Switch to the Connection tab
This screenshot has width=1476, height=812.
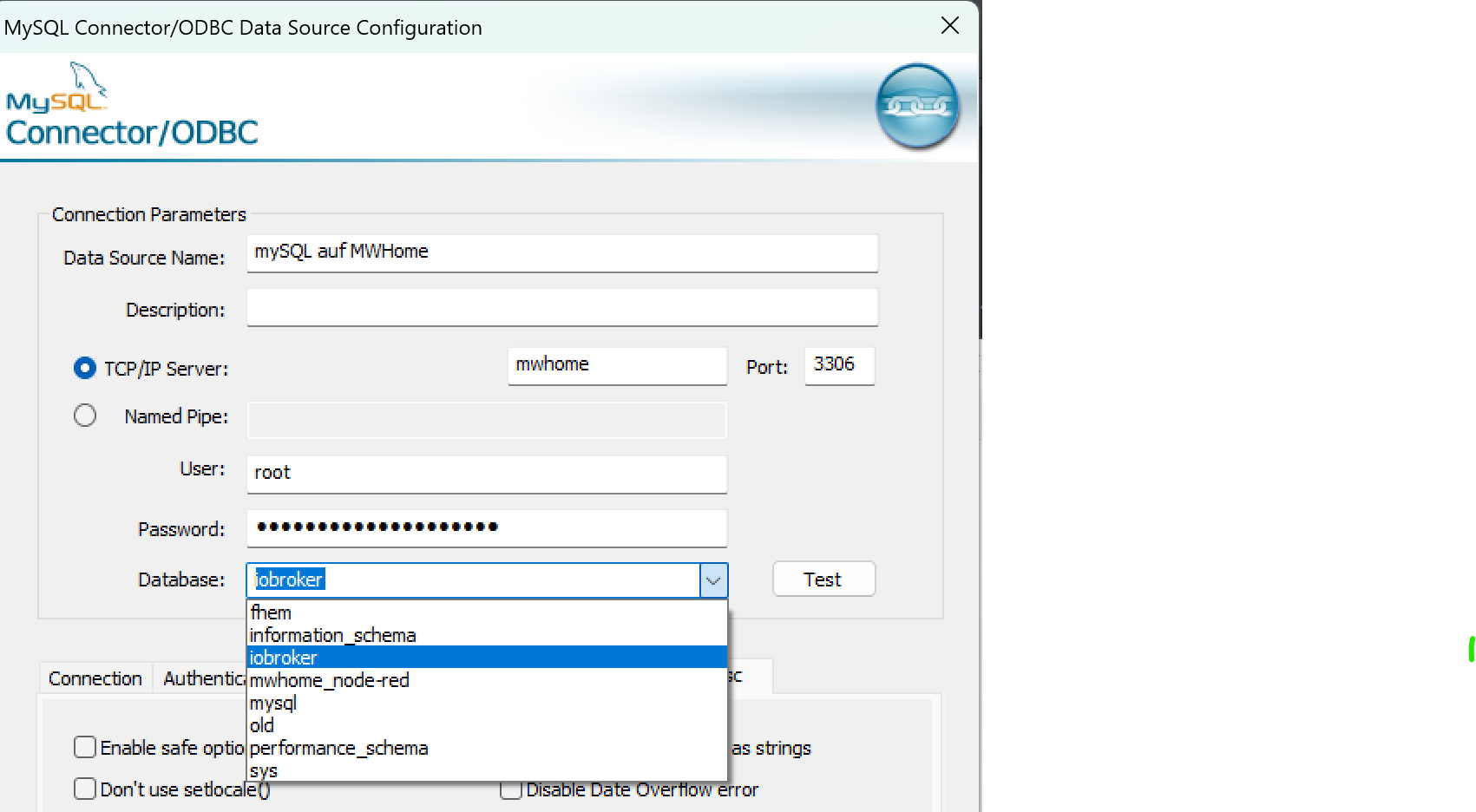coord(95,678)
